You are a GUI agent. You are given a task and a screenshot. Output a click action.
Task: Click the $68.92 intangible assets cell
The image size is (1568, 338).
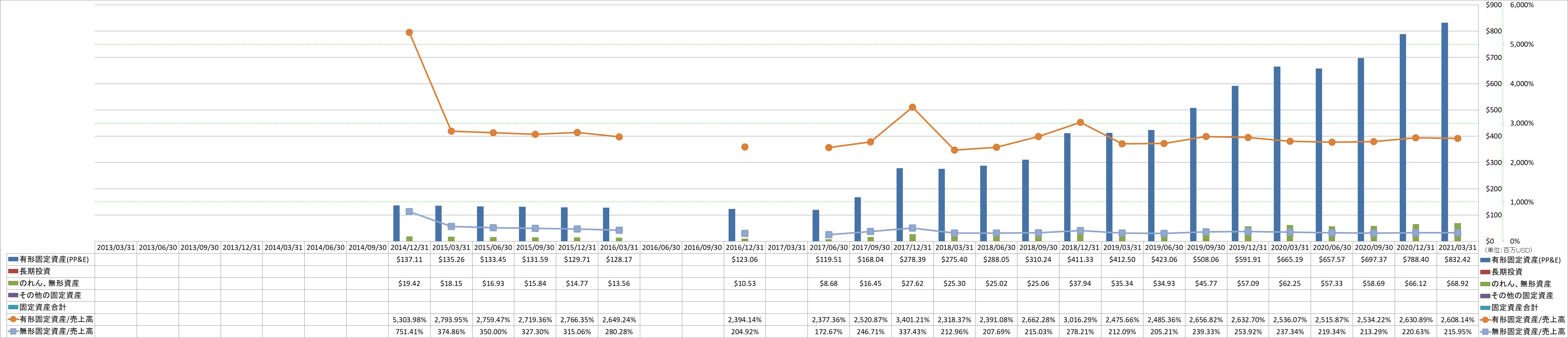click(x=1458, y=283)
